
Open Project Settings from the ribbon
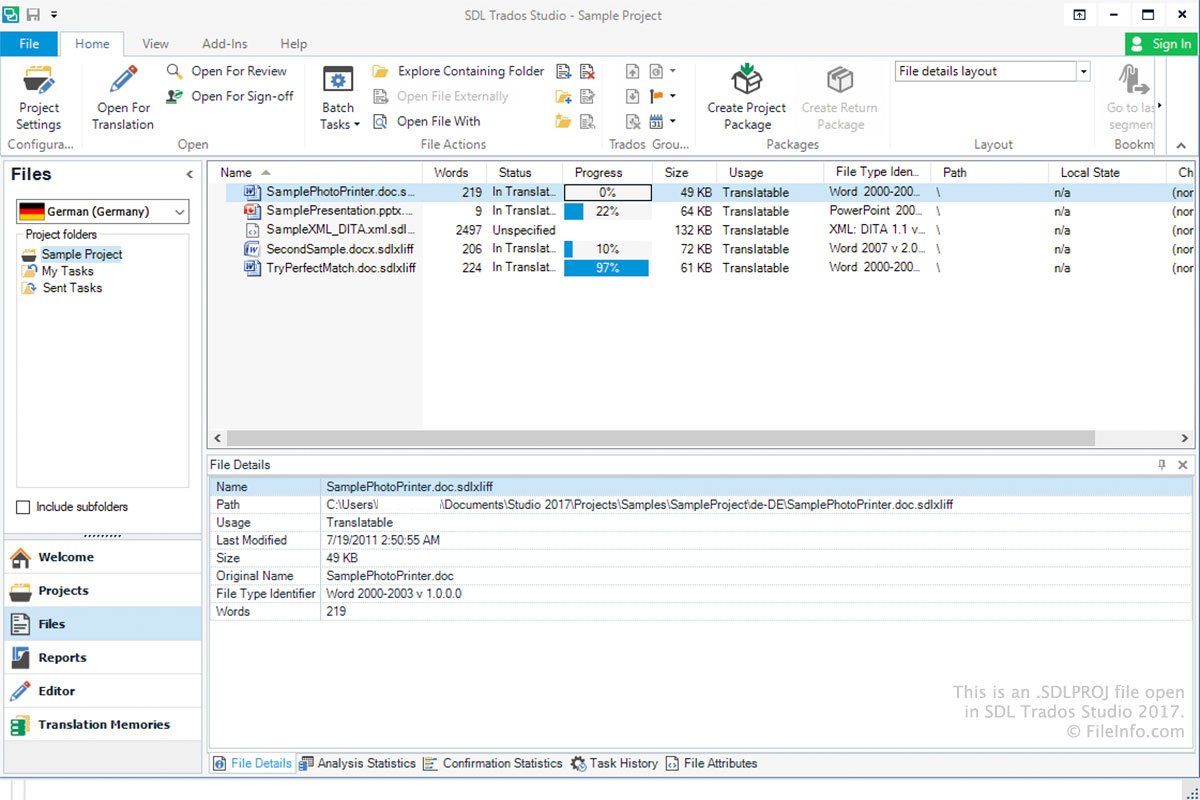39,98
